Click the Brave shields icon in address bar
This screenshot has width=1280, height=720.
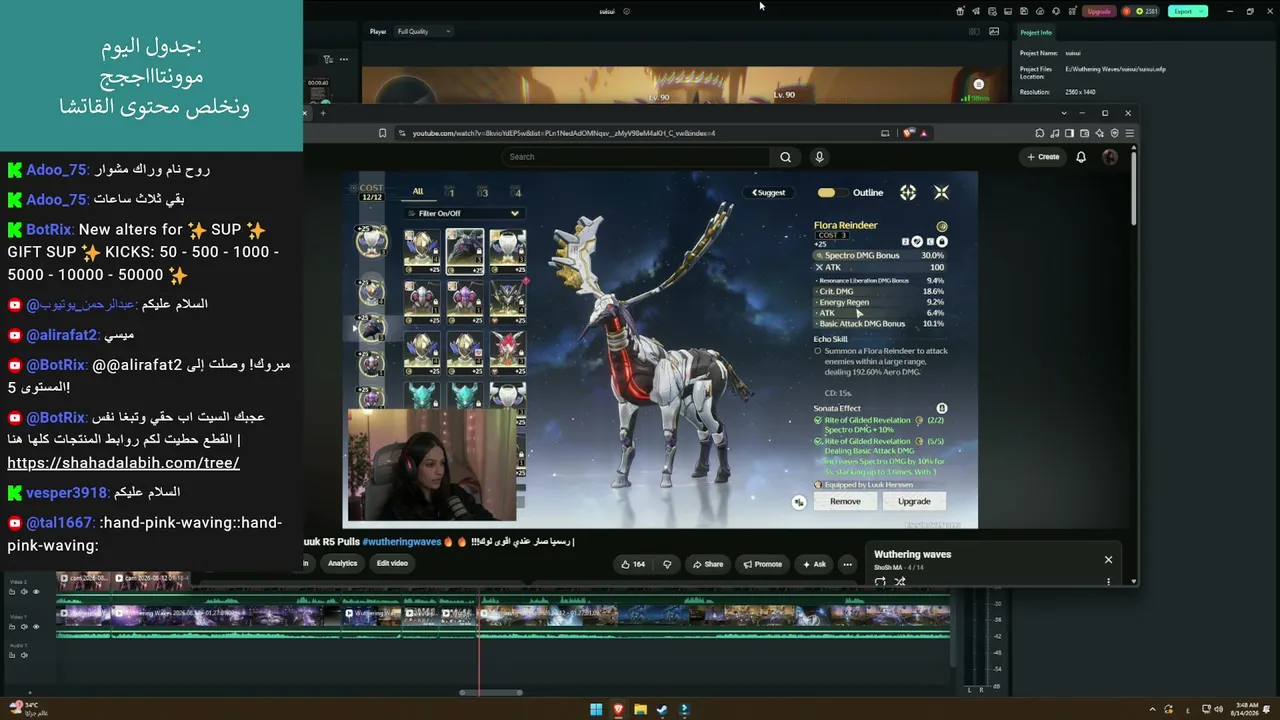tap(908, 133)
